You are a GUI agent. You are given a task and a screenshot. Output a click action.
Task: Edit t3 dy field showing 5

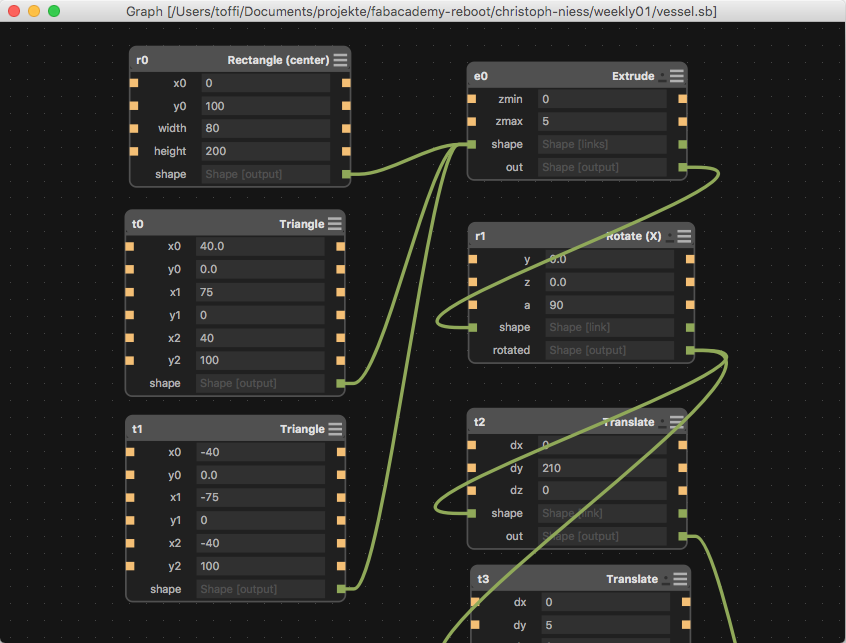tap(606, 625)
